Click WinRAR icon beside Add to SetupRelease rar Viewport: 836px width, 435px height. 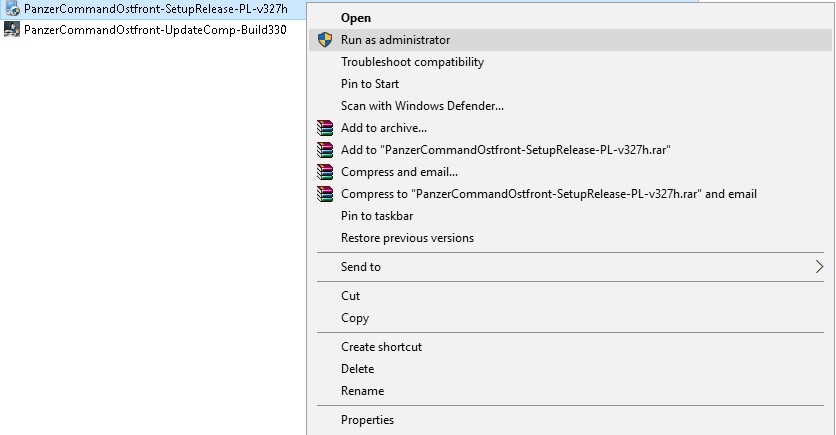324,150
